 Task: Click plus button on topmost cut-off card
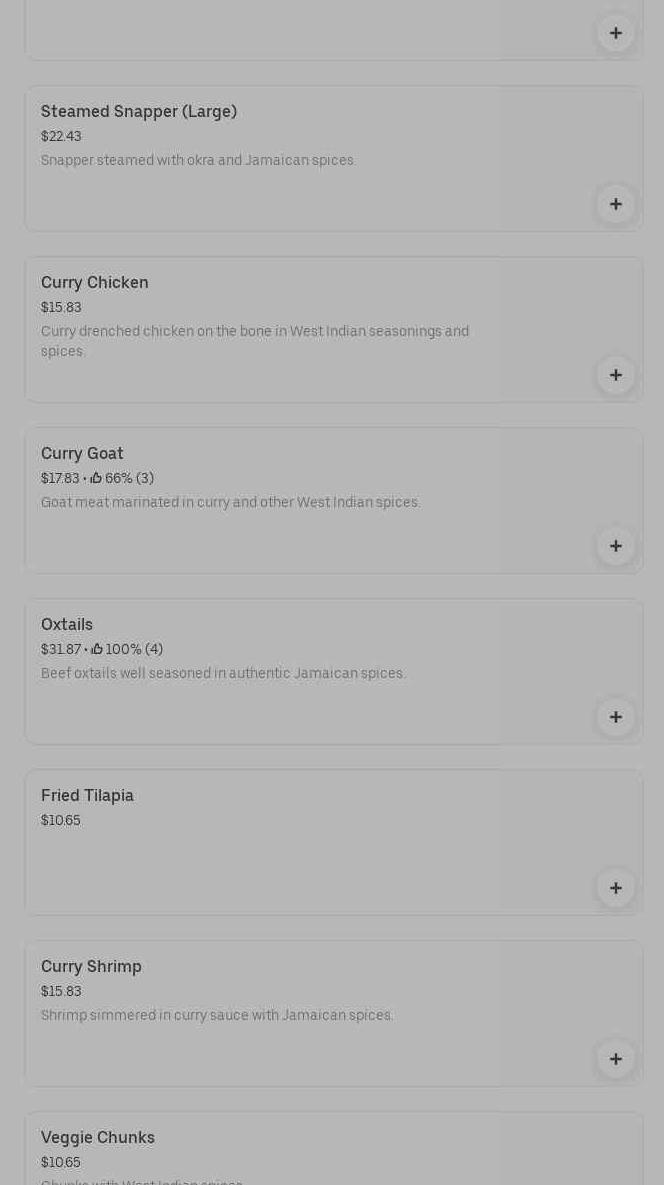615,33
